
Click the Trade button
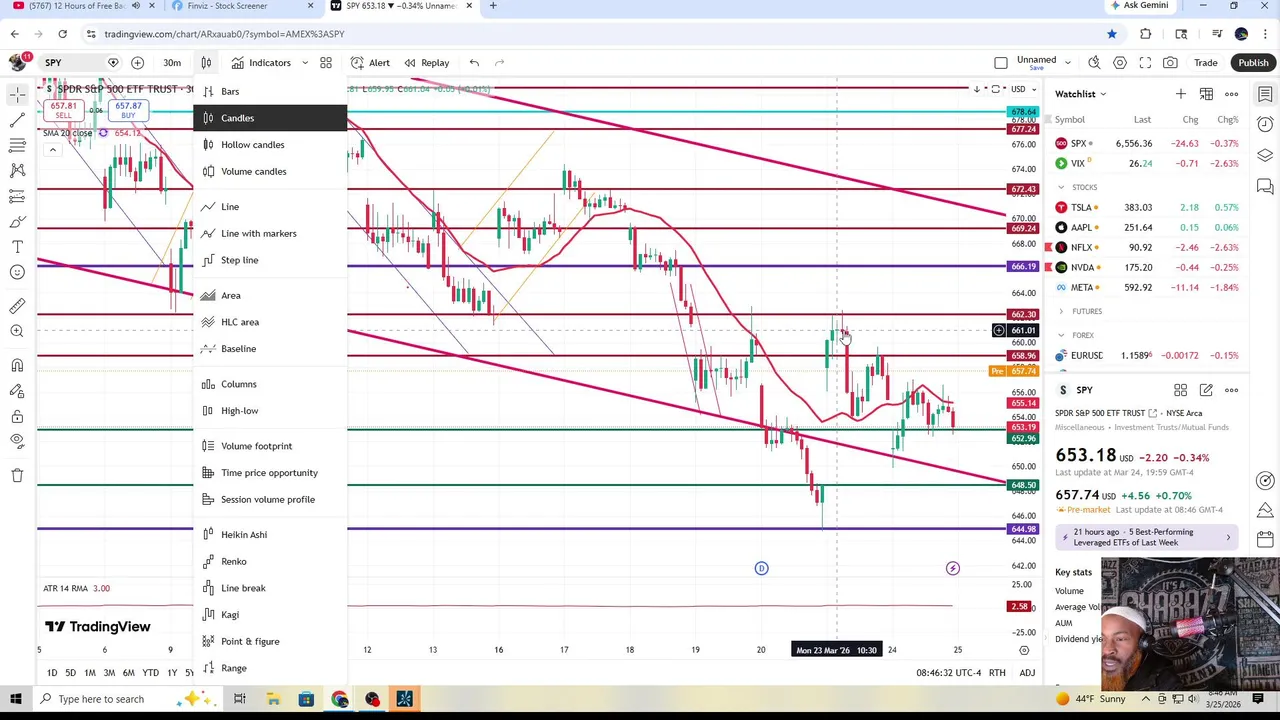tap(1205, 63)
